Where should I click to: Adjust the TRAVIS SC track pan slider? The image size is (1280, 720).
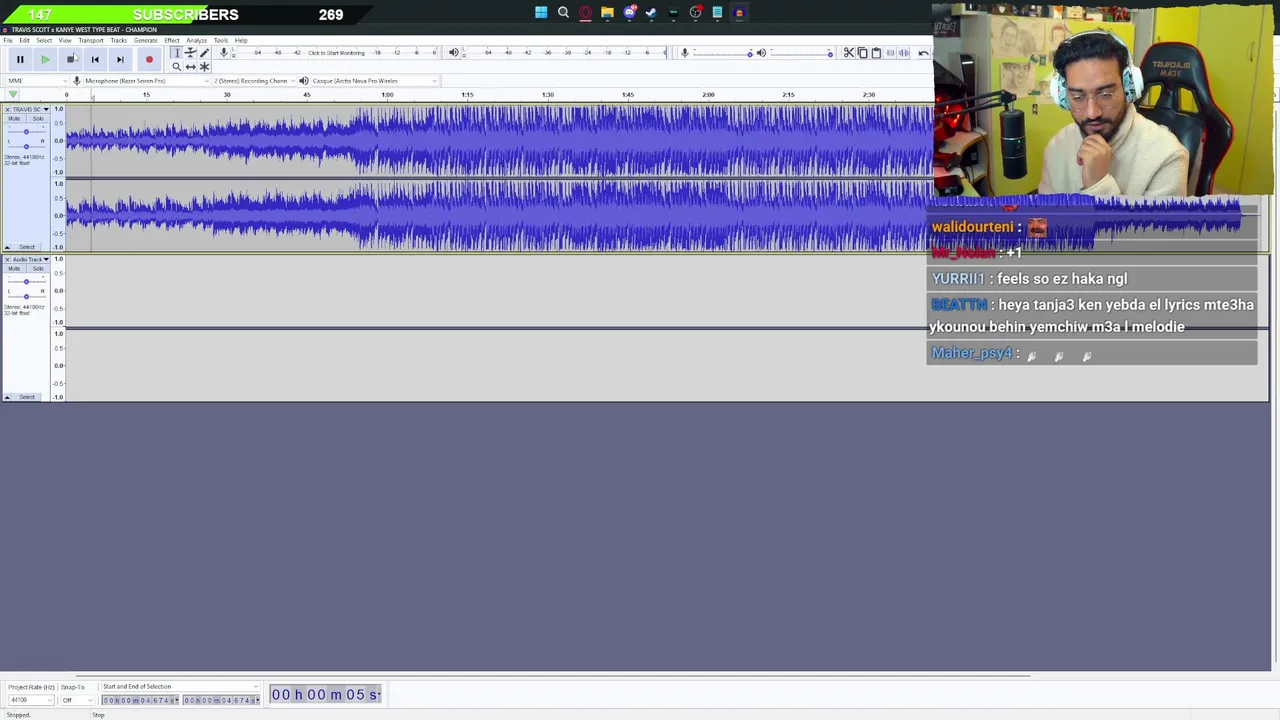[x=26, y=145]
